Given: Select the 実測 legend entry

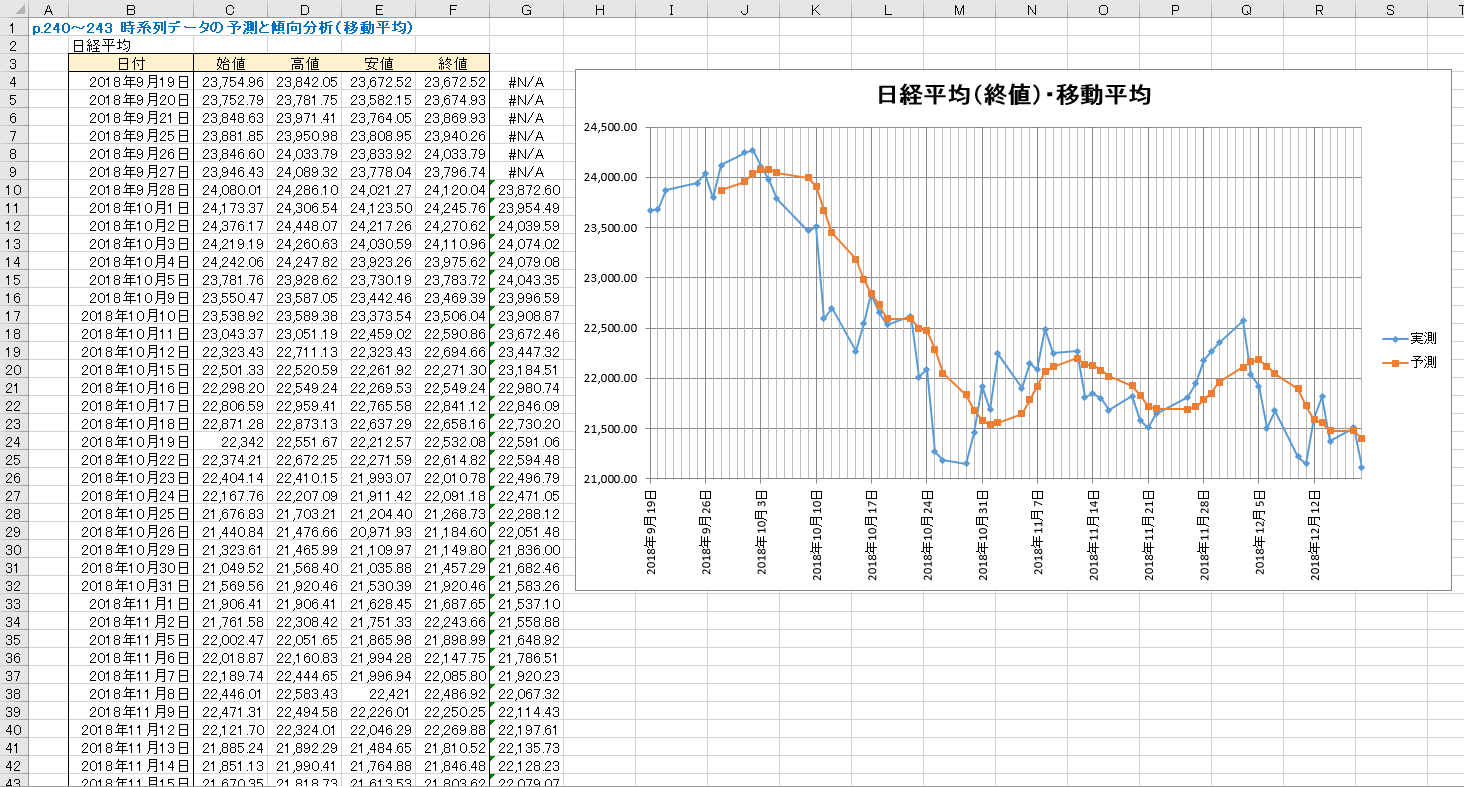Looking at the screenshot, I should (x=1410, y=338).
